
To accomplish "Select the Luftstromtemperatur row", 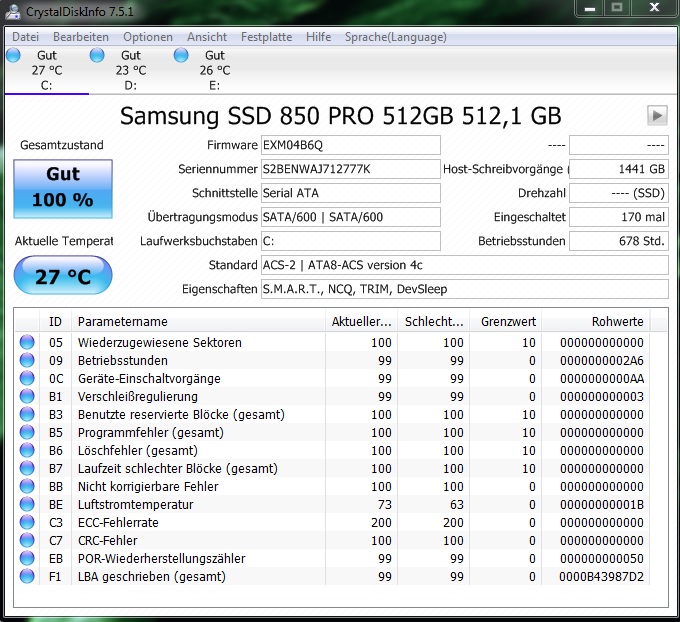I will 332,504.
